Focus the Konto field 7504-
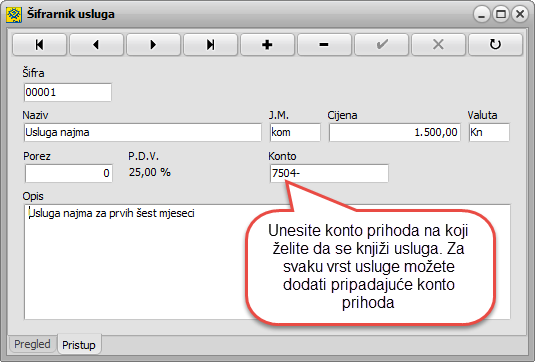The image size is (535, 362). (329, 173)
